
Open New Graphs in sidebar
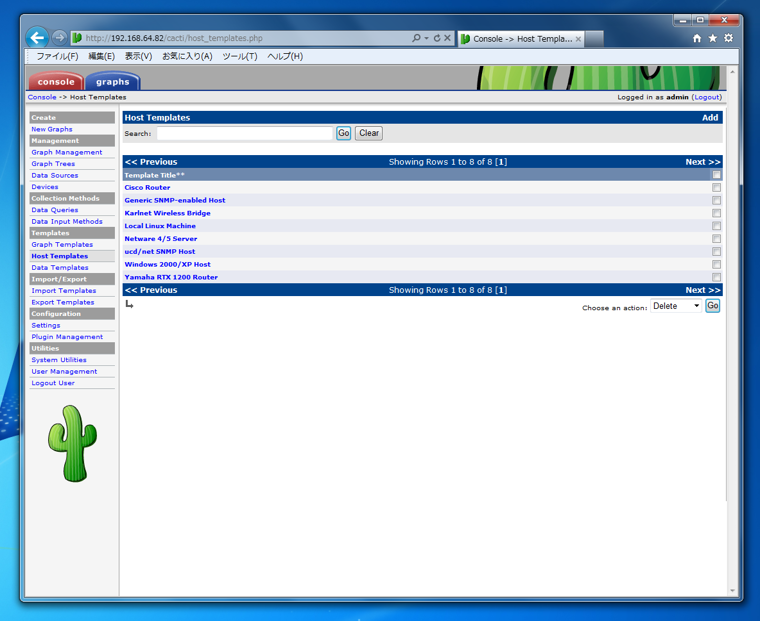[x=52, y=129]
